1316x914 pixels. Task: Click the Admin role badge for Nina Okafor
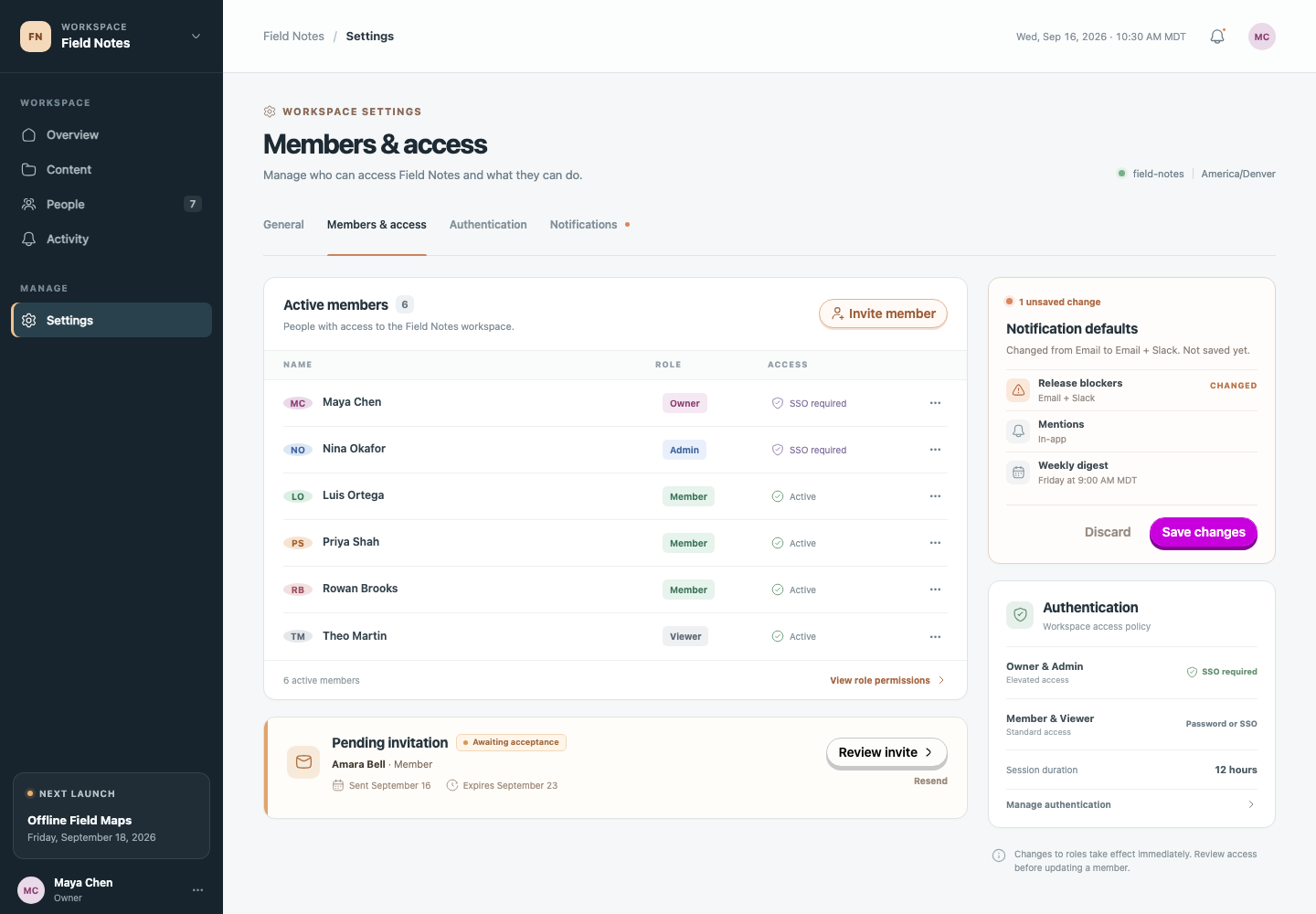(x=685, y=450)
